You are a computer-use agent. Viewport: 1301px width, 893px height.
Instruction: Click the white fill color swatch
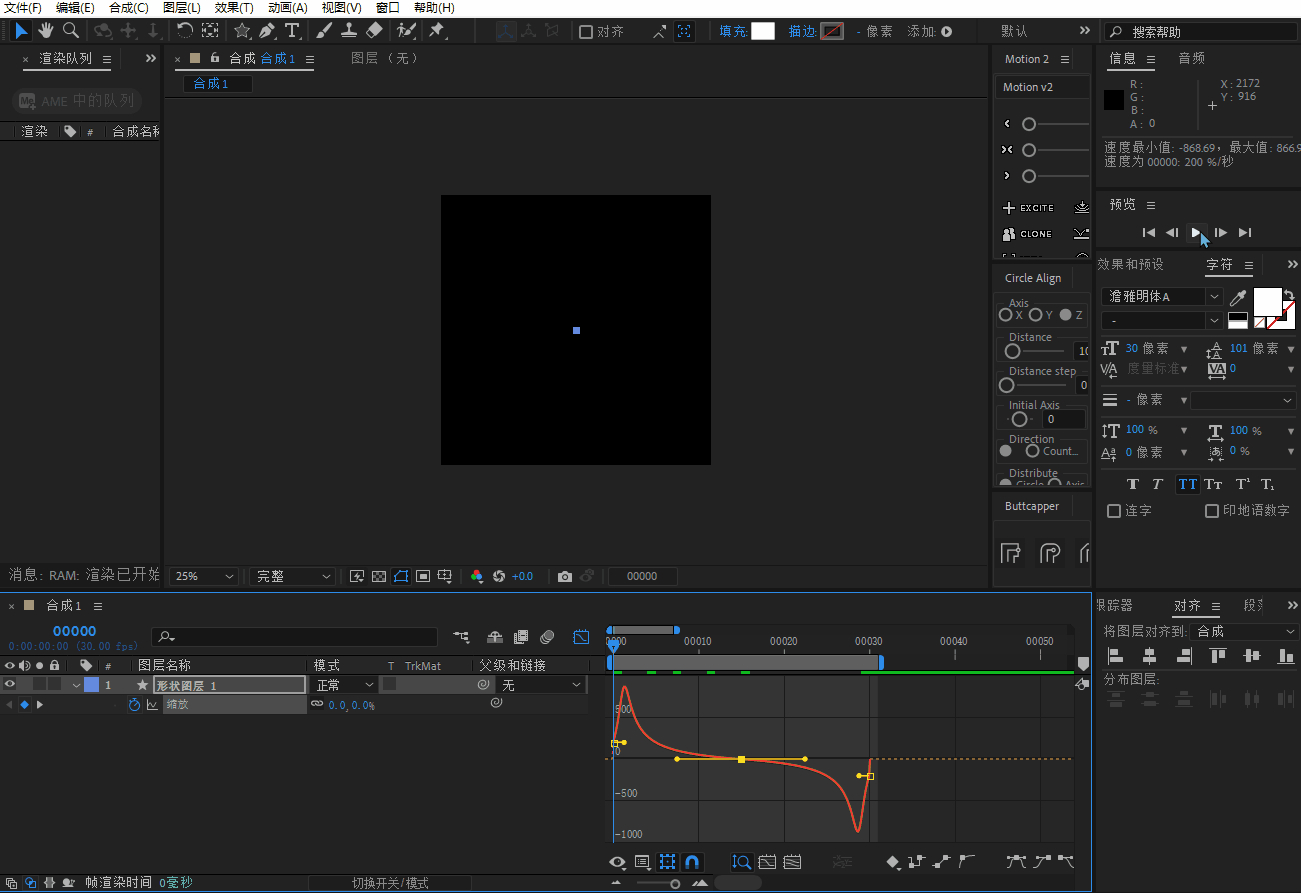pyautogui.click(x=763, y=31)
